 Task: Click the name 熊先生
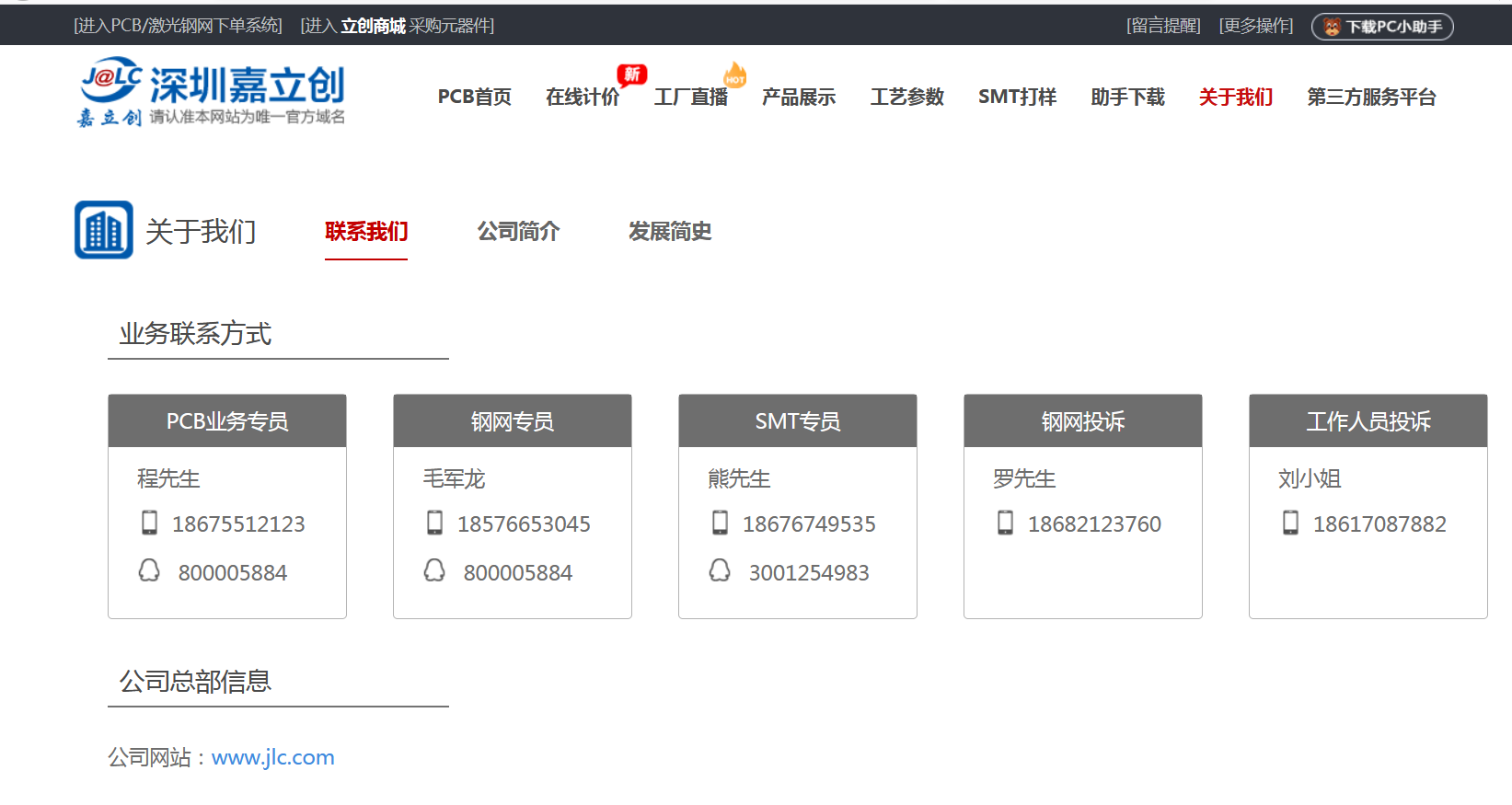tap(739, 478)
